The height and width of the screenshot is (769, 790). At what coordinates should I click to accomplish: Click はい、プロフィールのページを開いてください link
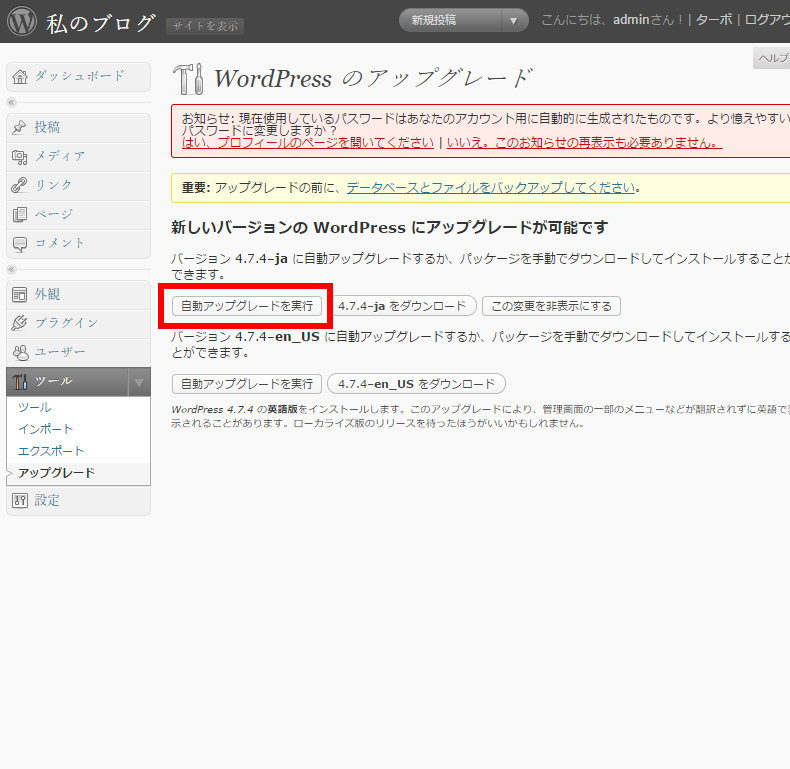click(308, 143)
